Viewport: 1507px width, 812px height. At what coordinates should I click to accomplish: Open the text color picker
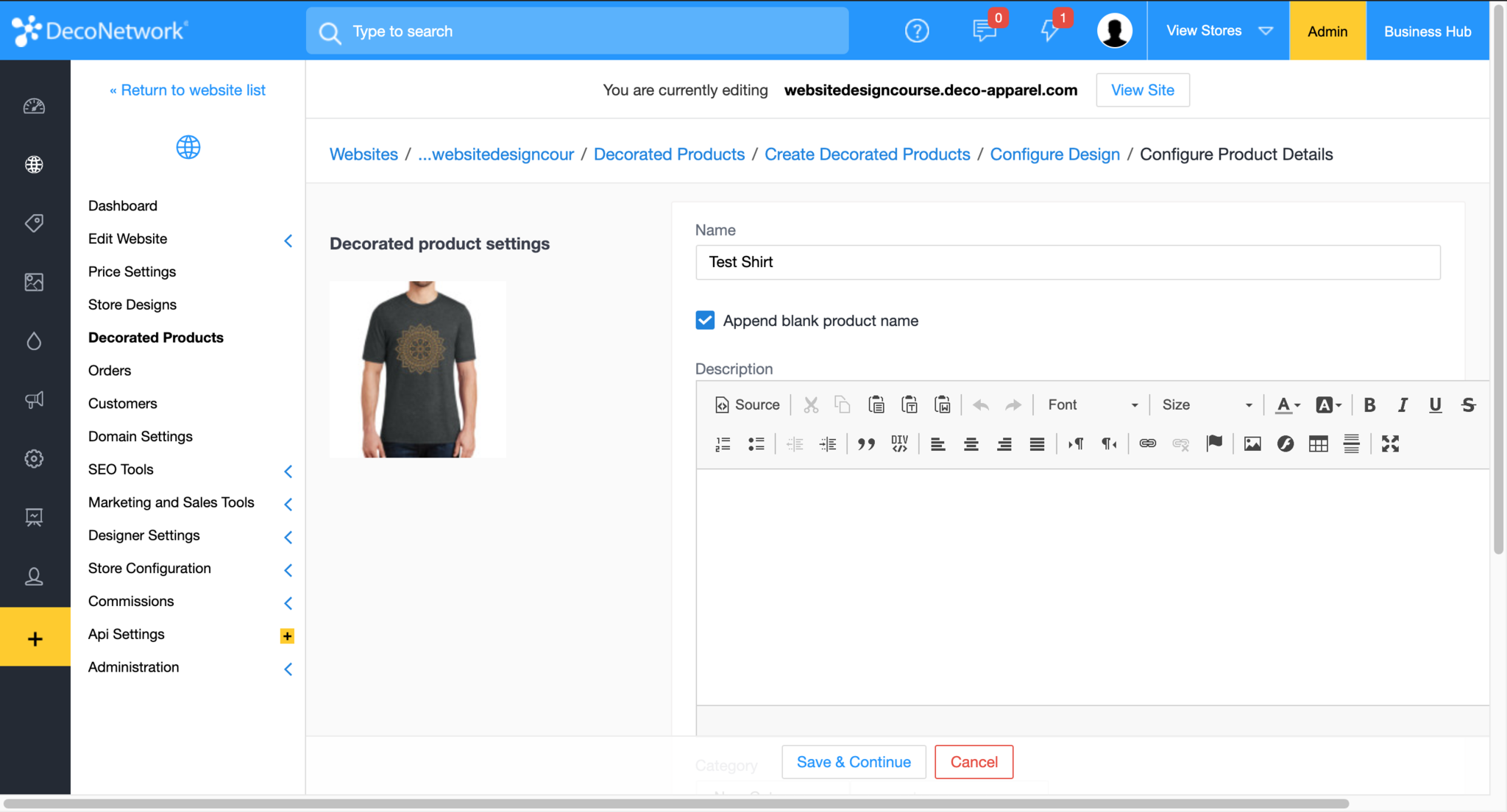(1287, 405)
